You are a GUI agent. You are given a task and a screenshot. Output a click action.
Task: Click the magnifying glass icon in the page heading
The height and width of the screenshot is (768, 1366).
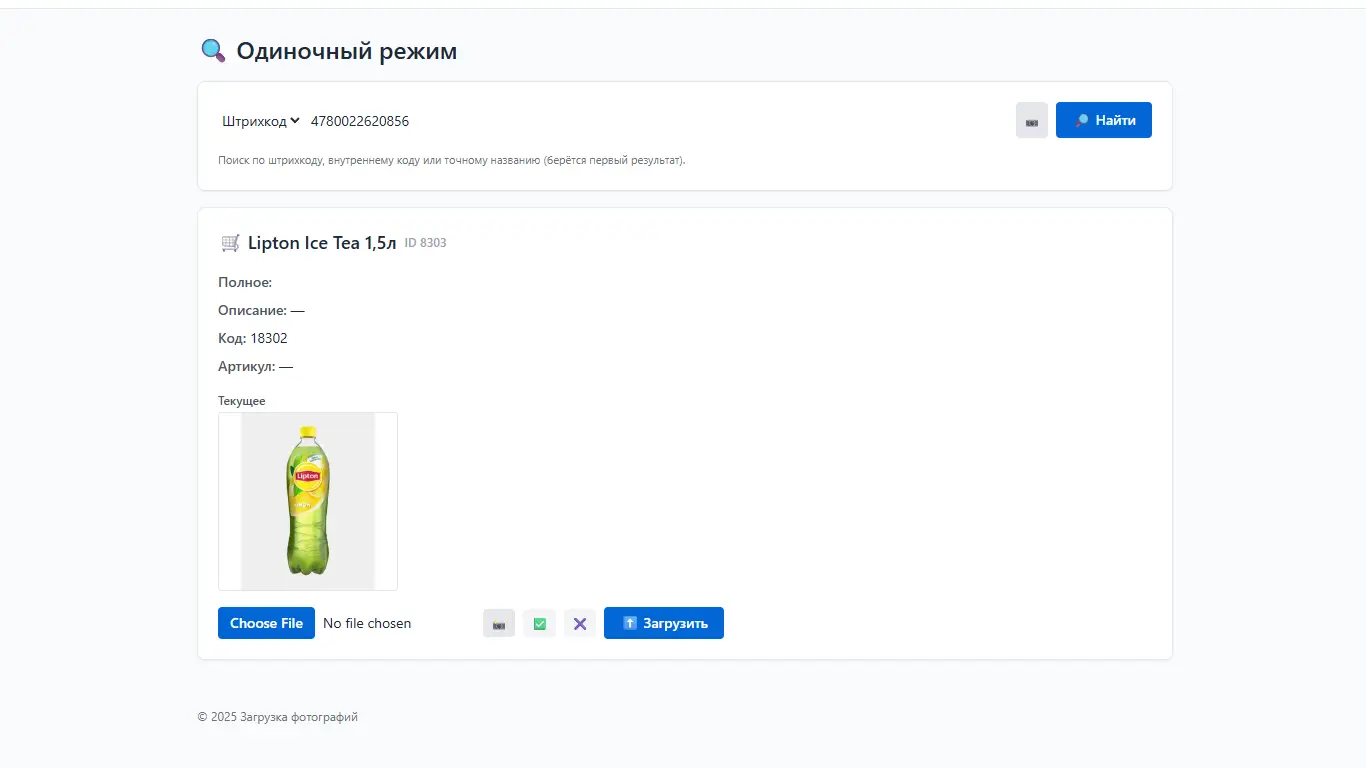(212, 51)
